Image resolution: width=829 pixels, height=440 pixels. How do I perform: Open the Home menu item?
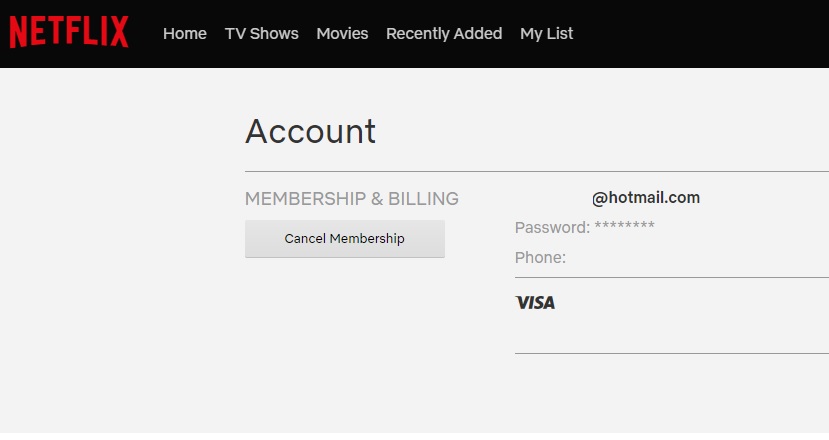185,33
